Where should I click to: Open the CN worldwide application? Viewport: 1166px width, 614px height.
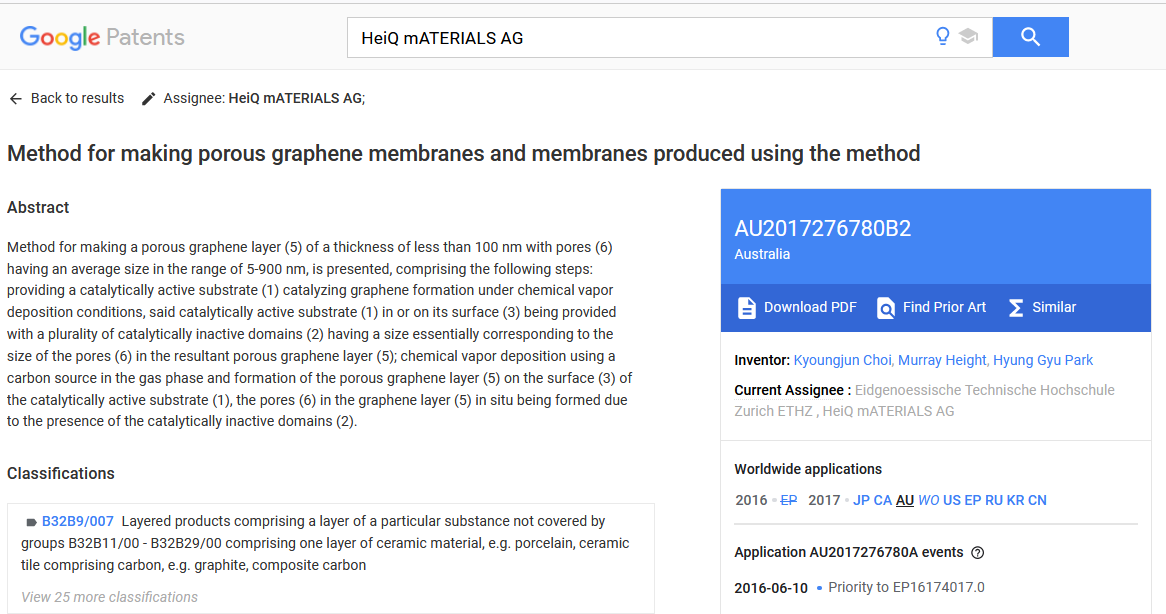[x=1037, y=500]
